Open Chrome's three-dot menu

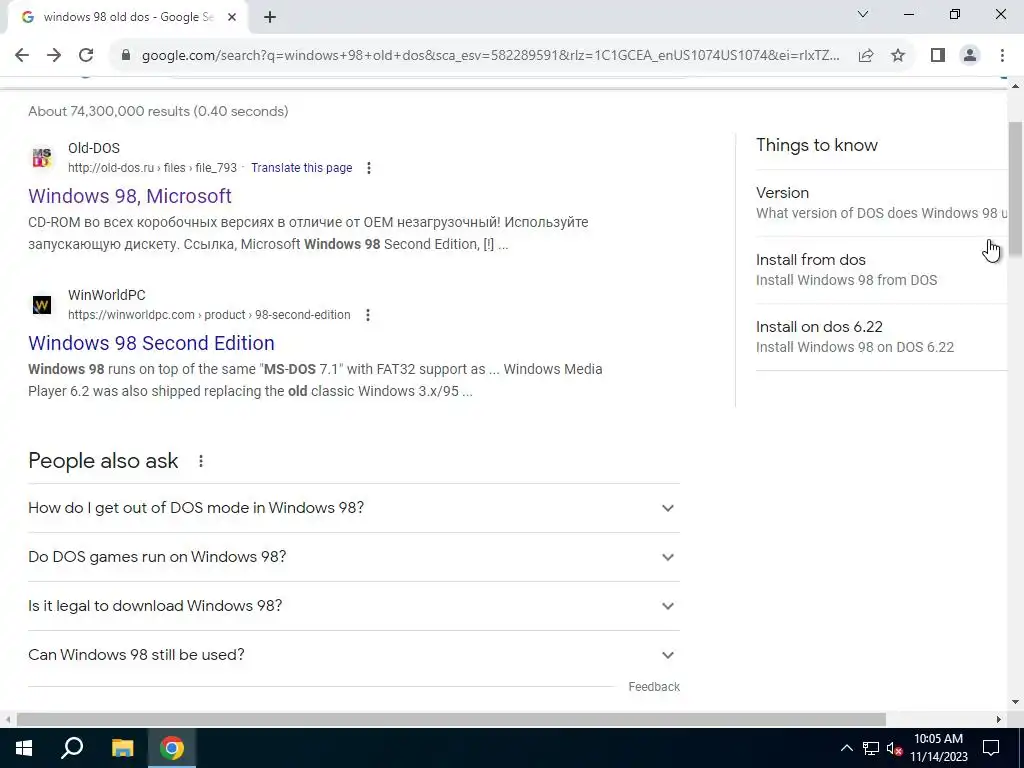[1002, 55]
